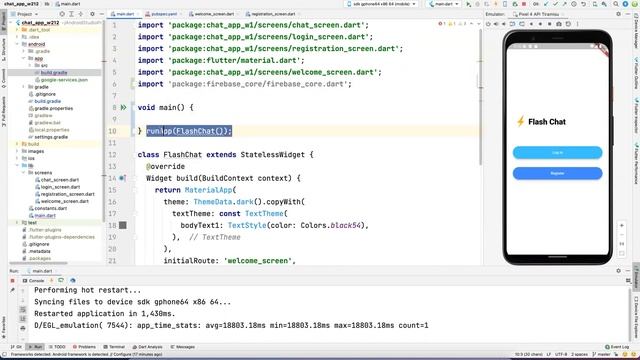The height and width of the screenshot is (360, 640).
Task: Hide the Project panel with minus icon
Action: [x=102, y=14]
